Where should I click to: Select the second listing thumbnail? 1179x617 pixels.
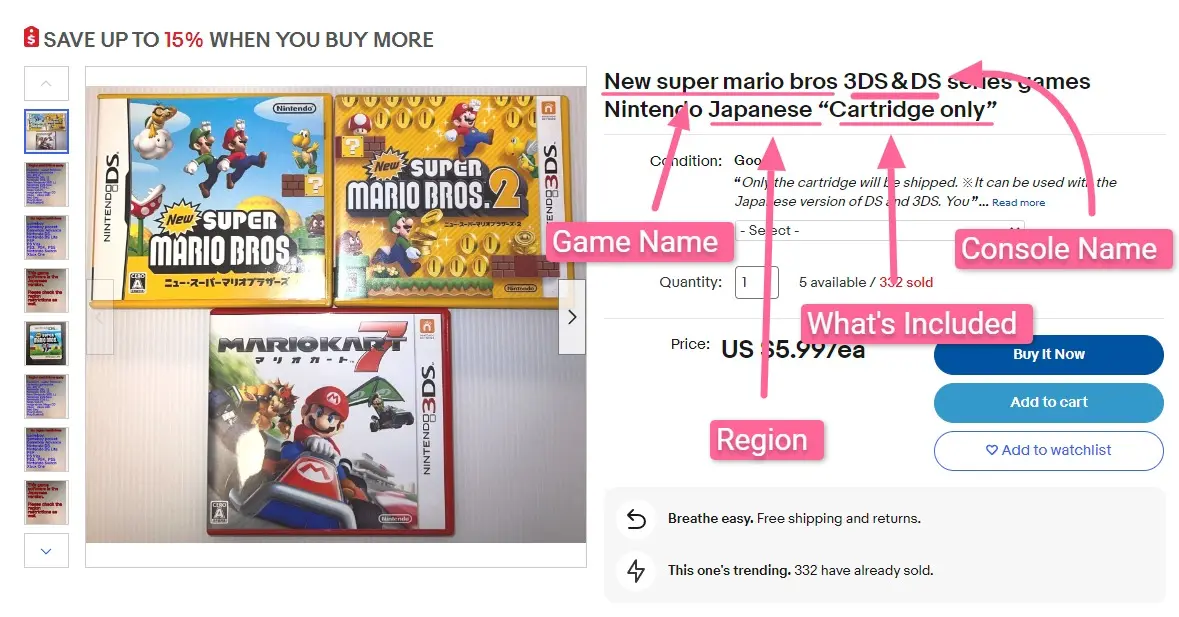pyautogui.click(x=46, y=184)
